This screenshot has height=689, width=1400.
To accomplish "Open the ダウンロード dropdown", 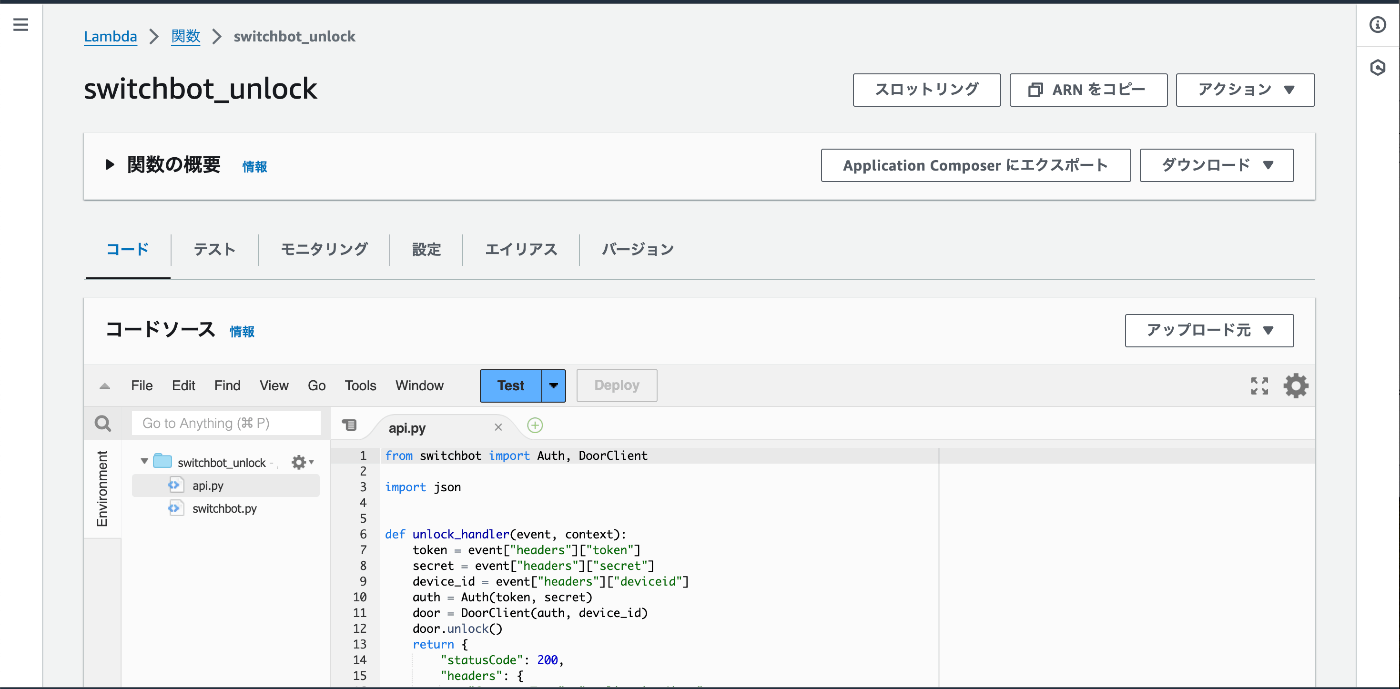I will [x=1217, y=166].
